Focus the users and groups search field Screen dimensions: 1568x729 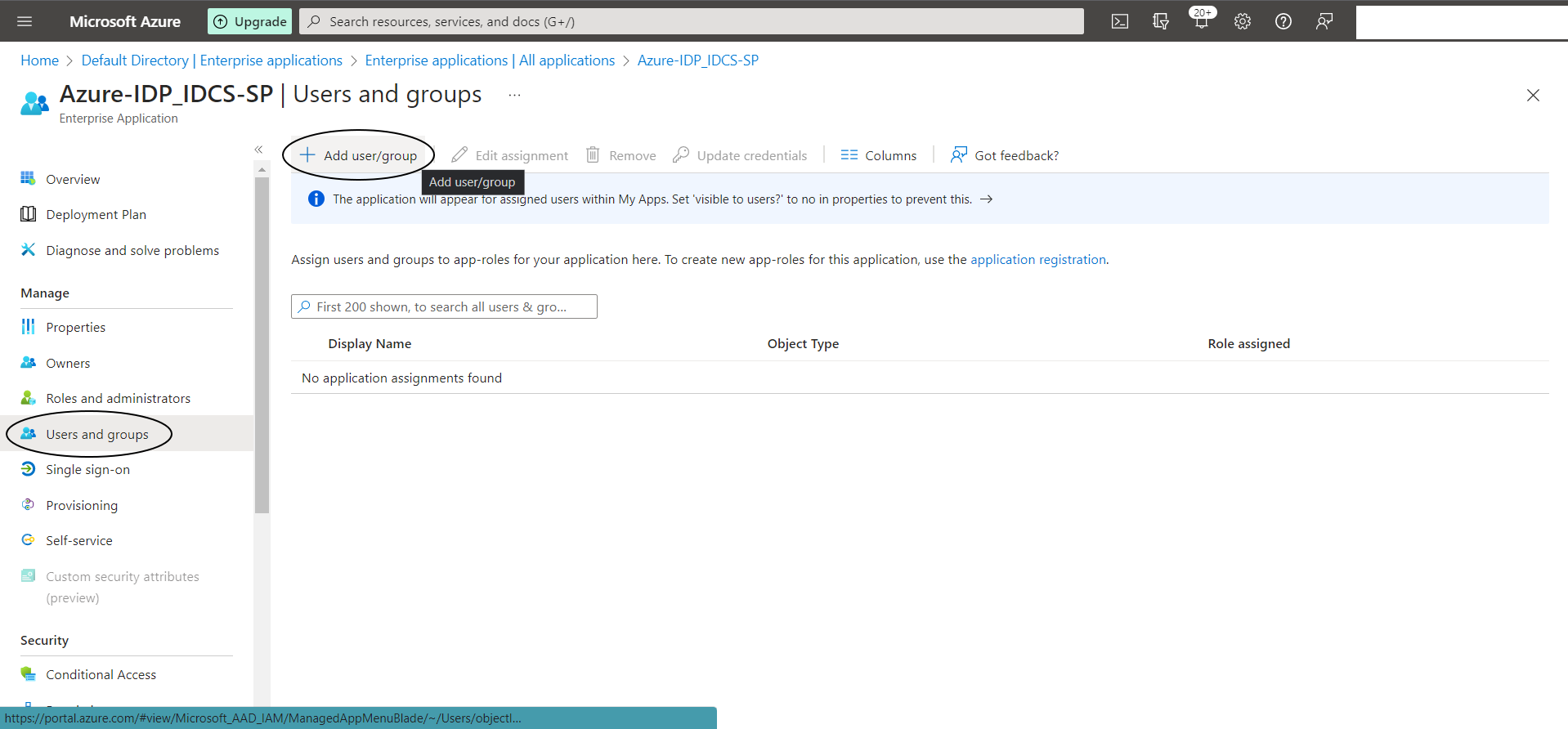tap(444, 306)
